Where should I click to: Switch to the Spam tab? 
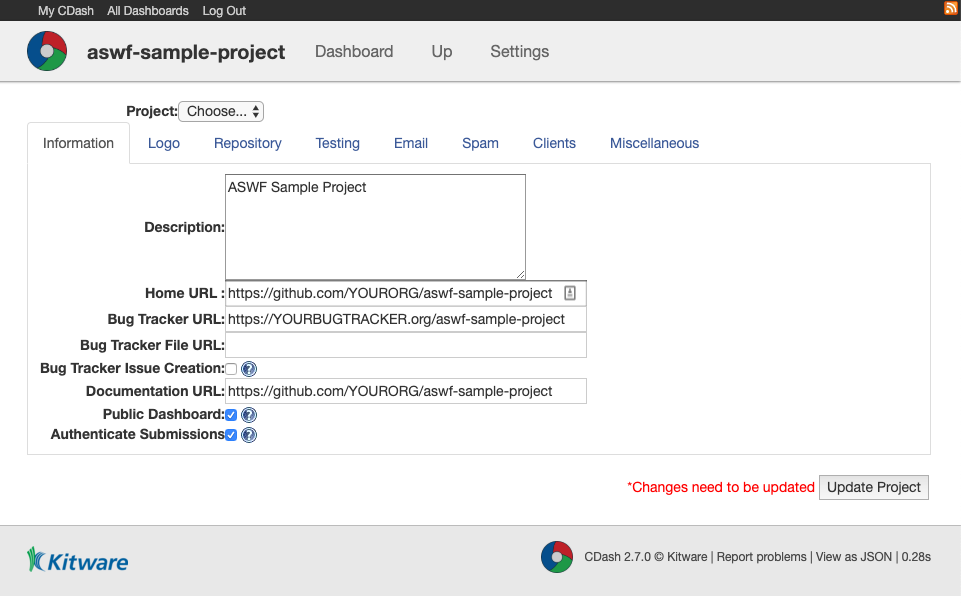pyautogui.click(x=480, y=143)
